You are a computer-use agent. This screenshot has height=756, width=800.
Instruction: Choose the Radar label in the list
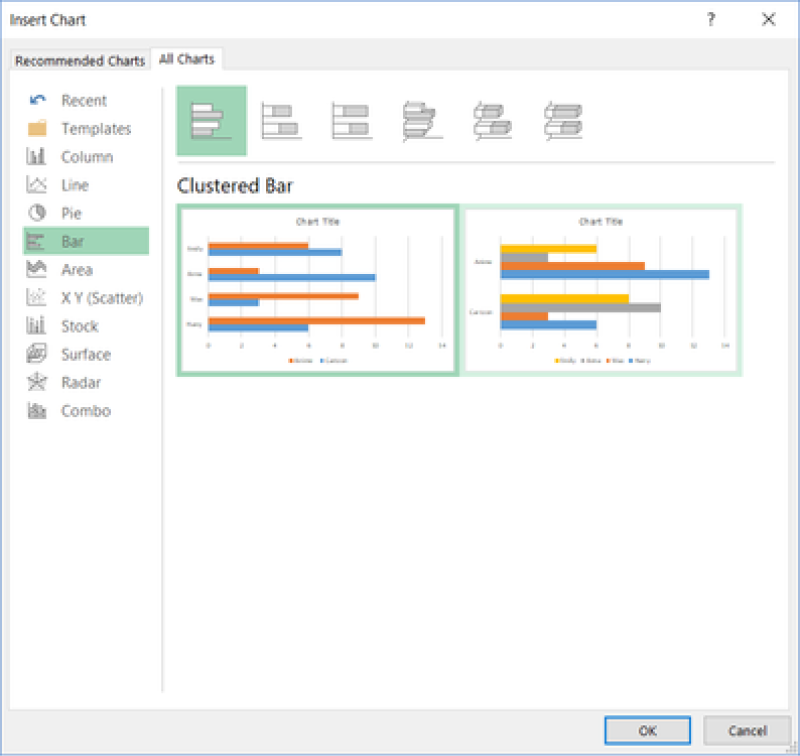point(81,382)
